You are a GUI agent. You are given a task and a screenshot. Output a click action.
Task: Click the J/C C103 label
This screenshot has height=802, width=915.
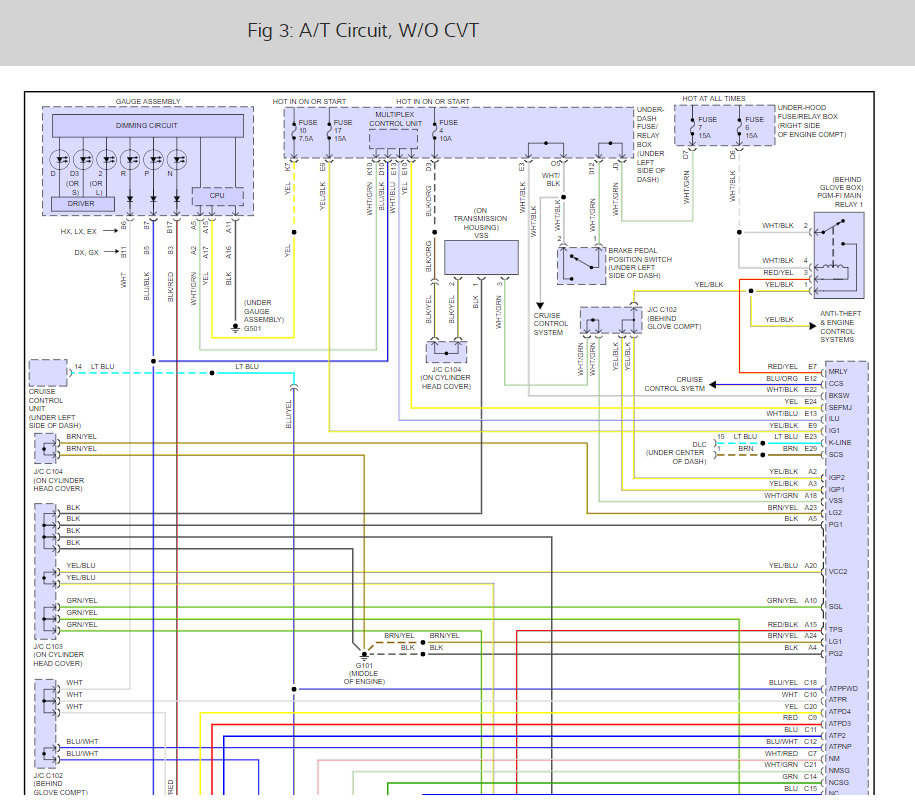[58, 655]
